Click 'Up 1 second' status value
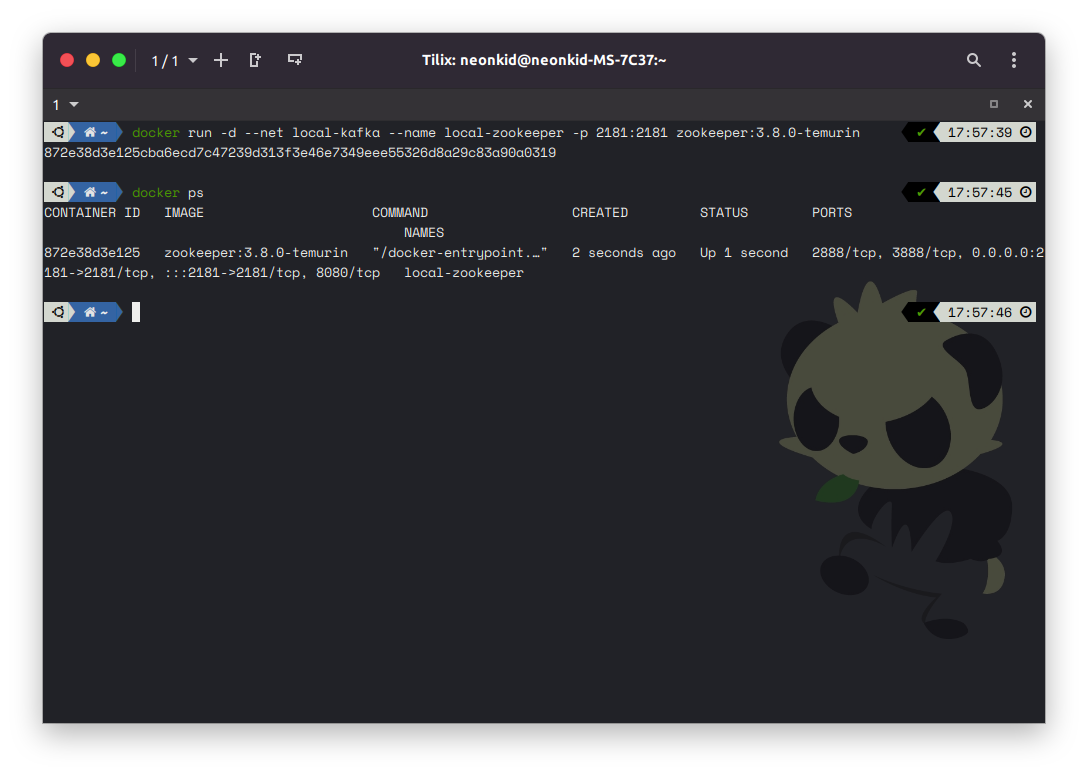This screenshot has height=776, width=1088. coord(744,253)
